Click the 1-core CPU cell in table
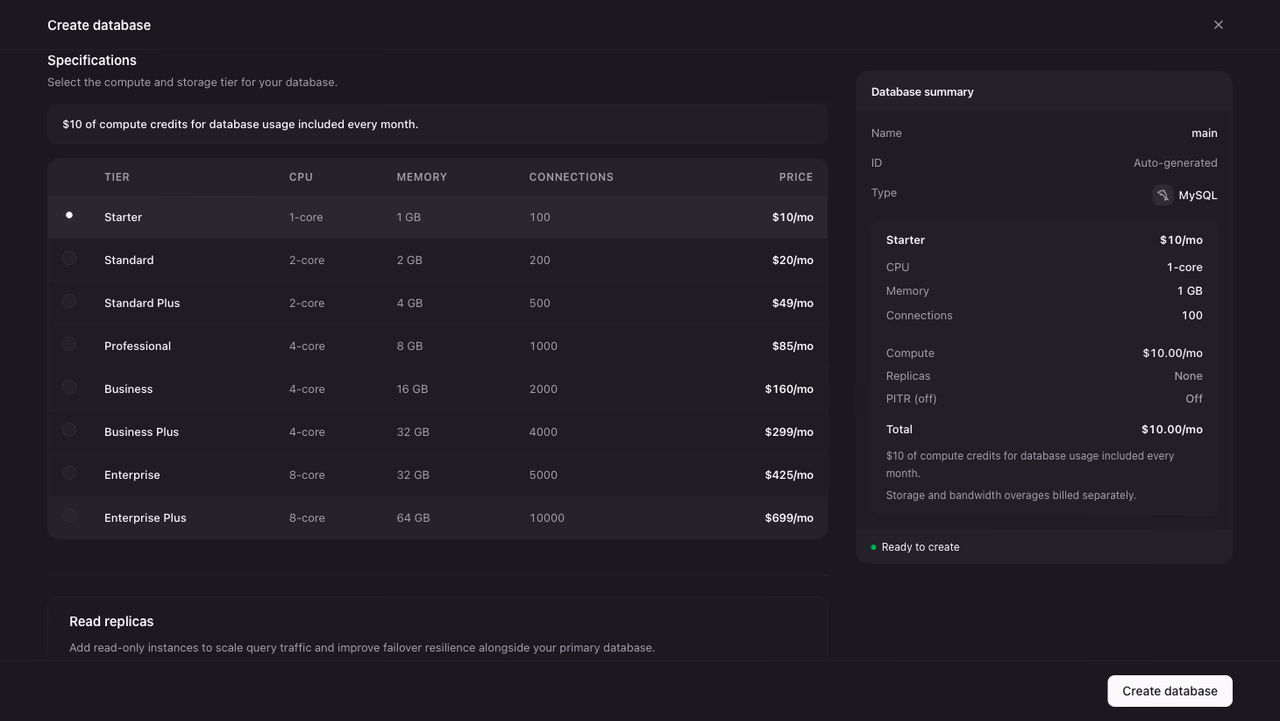1280x721 pixels. (306, 217)
